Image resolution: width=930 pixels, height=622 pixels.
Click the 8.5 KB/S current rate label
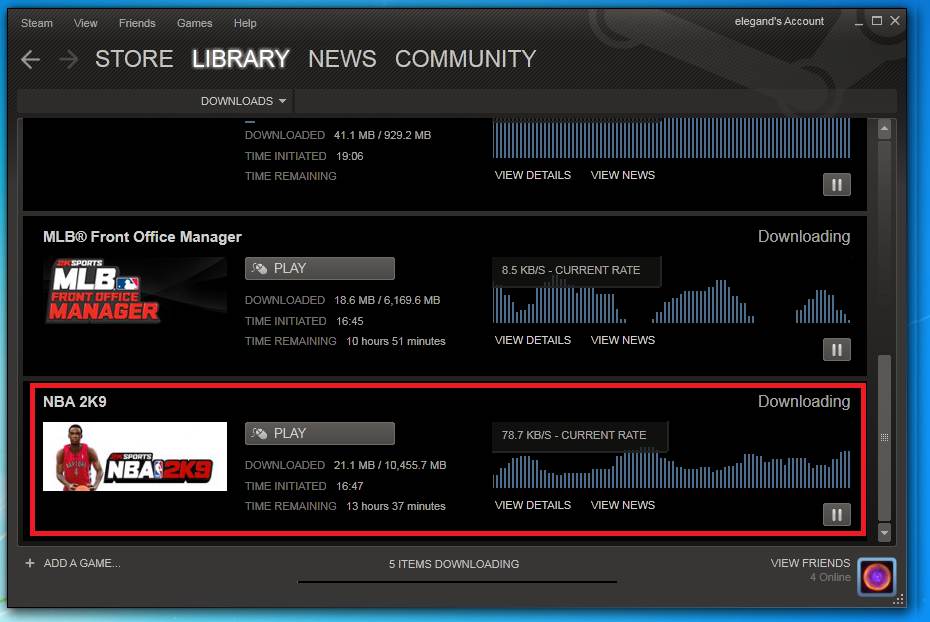[x=571, y=270]
